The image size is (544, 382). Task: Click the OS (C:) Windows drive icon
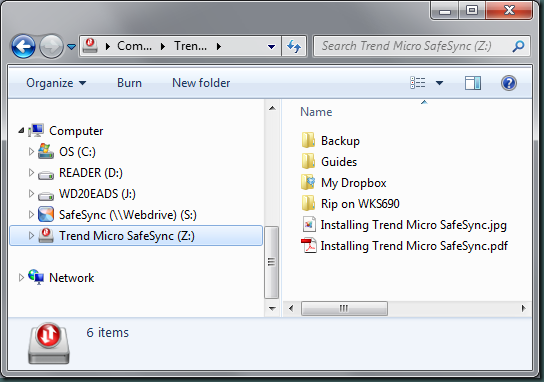pos(46,151)
